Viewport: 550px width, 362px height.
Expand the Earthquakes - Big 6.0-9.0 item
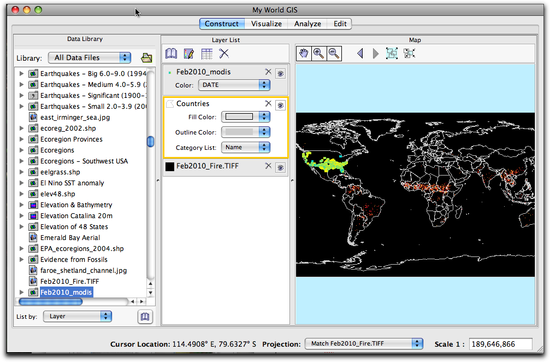point(21,73)
